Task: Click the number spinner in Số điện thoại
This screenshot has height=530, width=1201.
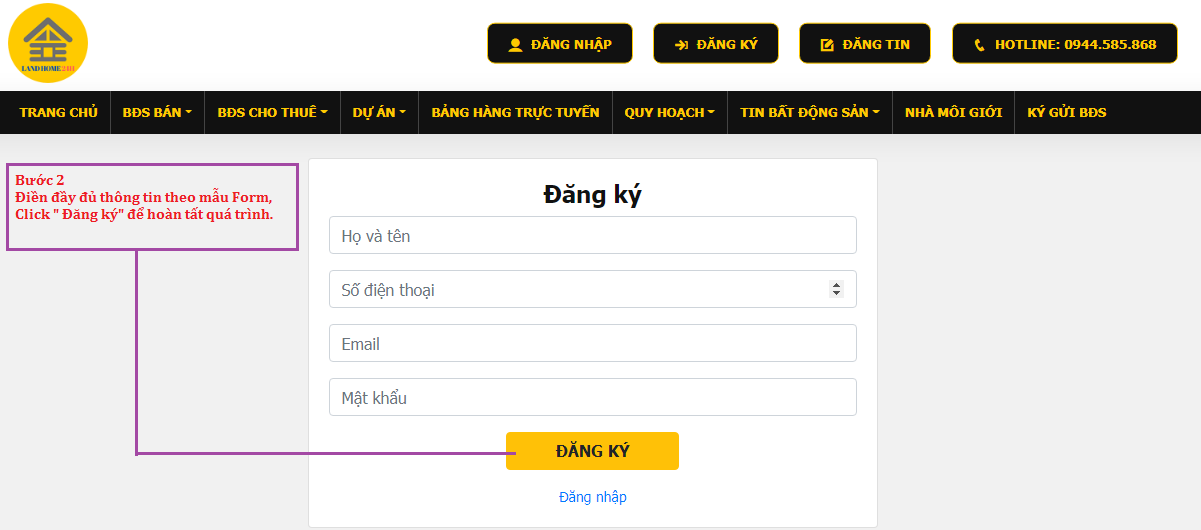Action: click(836, 289)
